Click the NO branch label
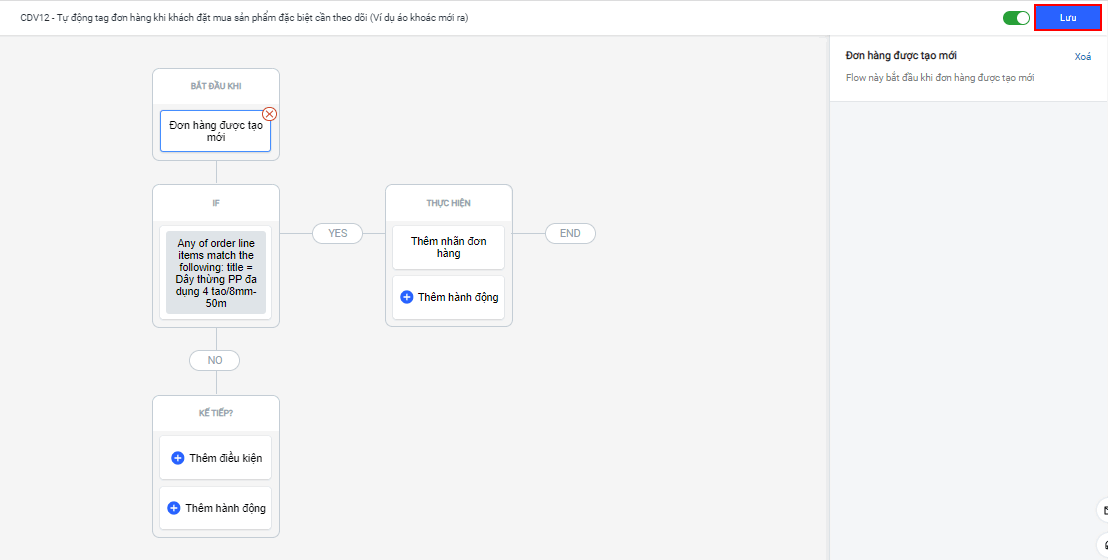This screenshot has width=1108, height=560. (x=214, y=360)
